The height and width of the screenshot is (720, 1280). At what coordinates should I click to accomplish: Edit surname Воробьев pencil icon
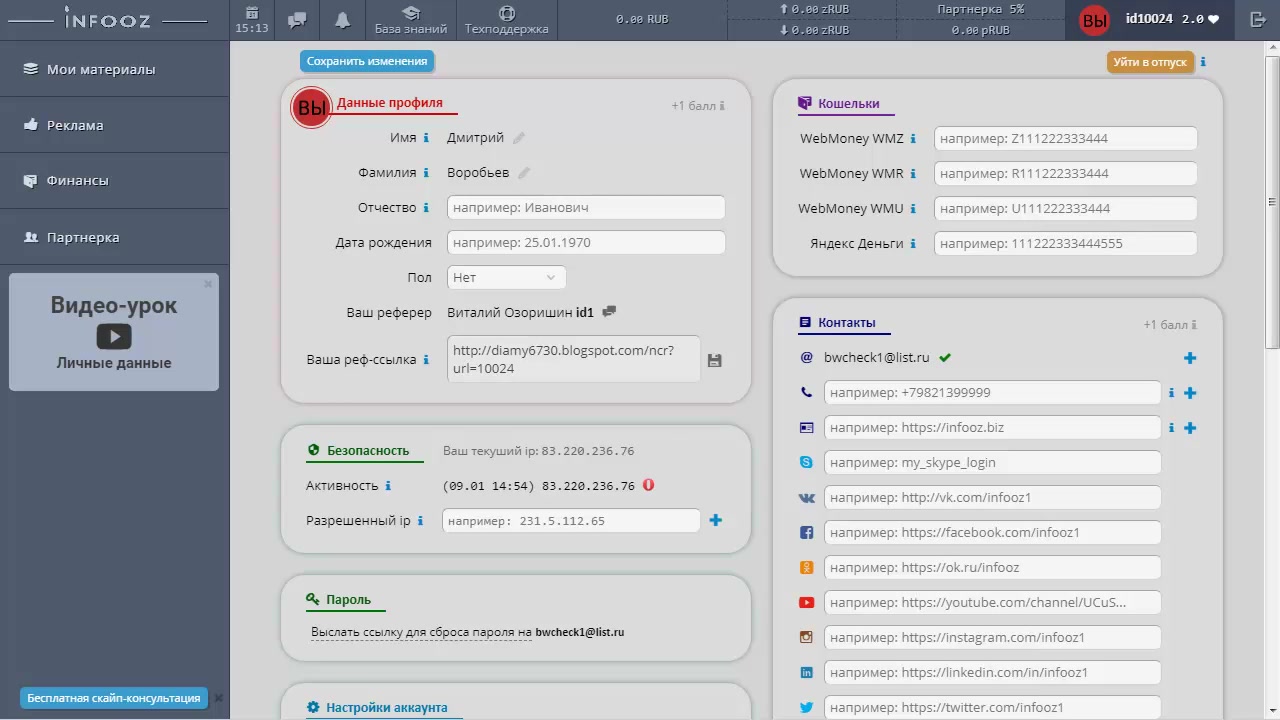click(524, 173)
